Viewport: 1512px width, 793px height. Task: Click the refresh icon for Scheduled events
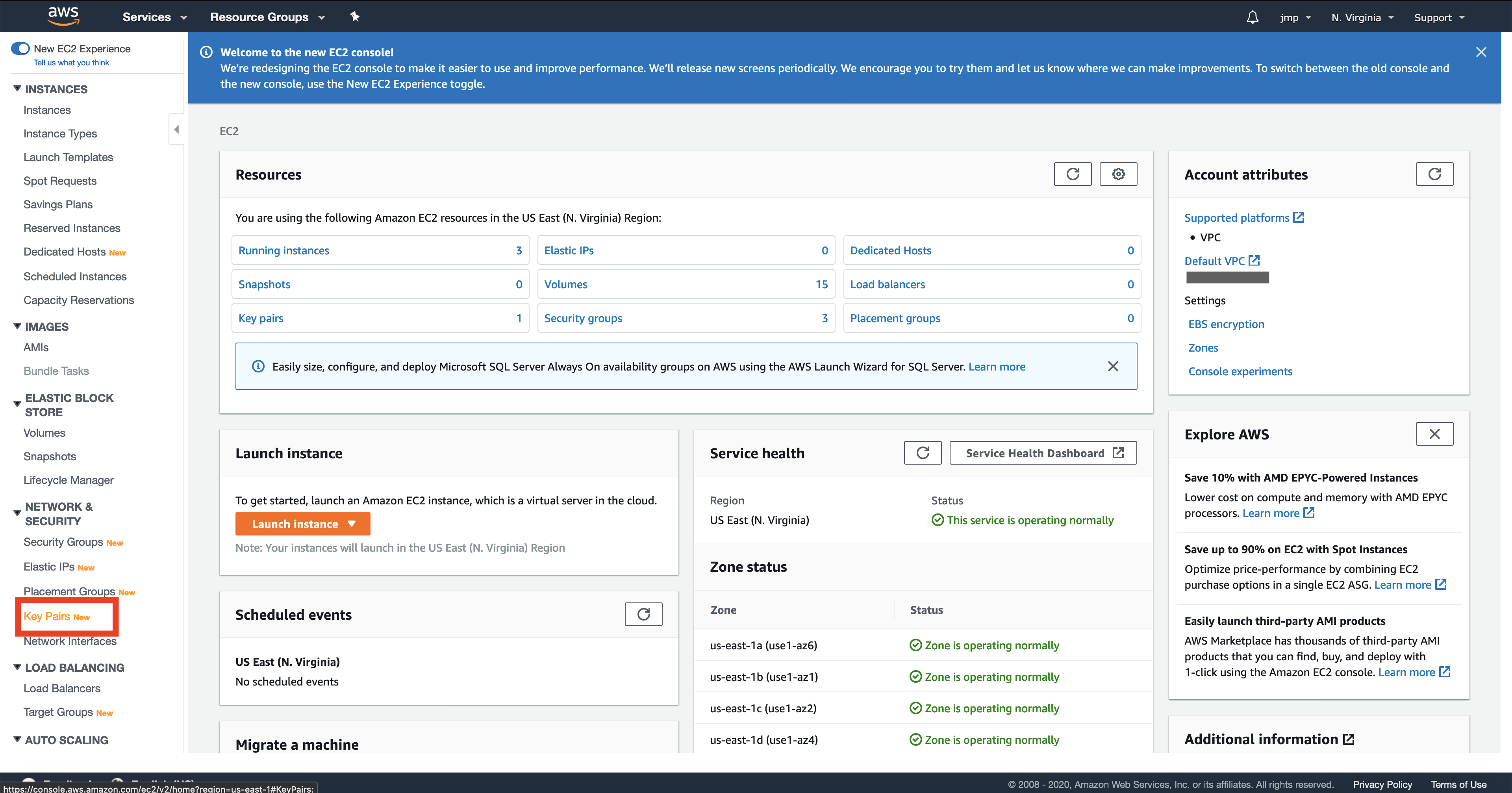644,614
